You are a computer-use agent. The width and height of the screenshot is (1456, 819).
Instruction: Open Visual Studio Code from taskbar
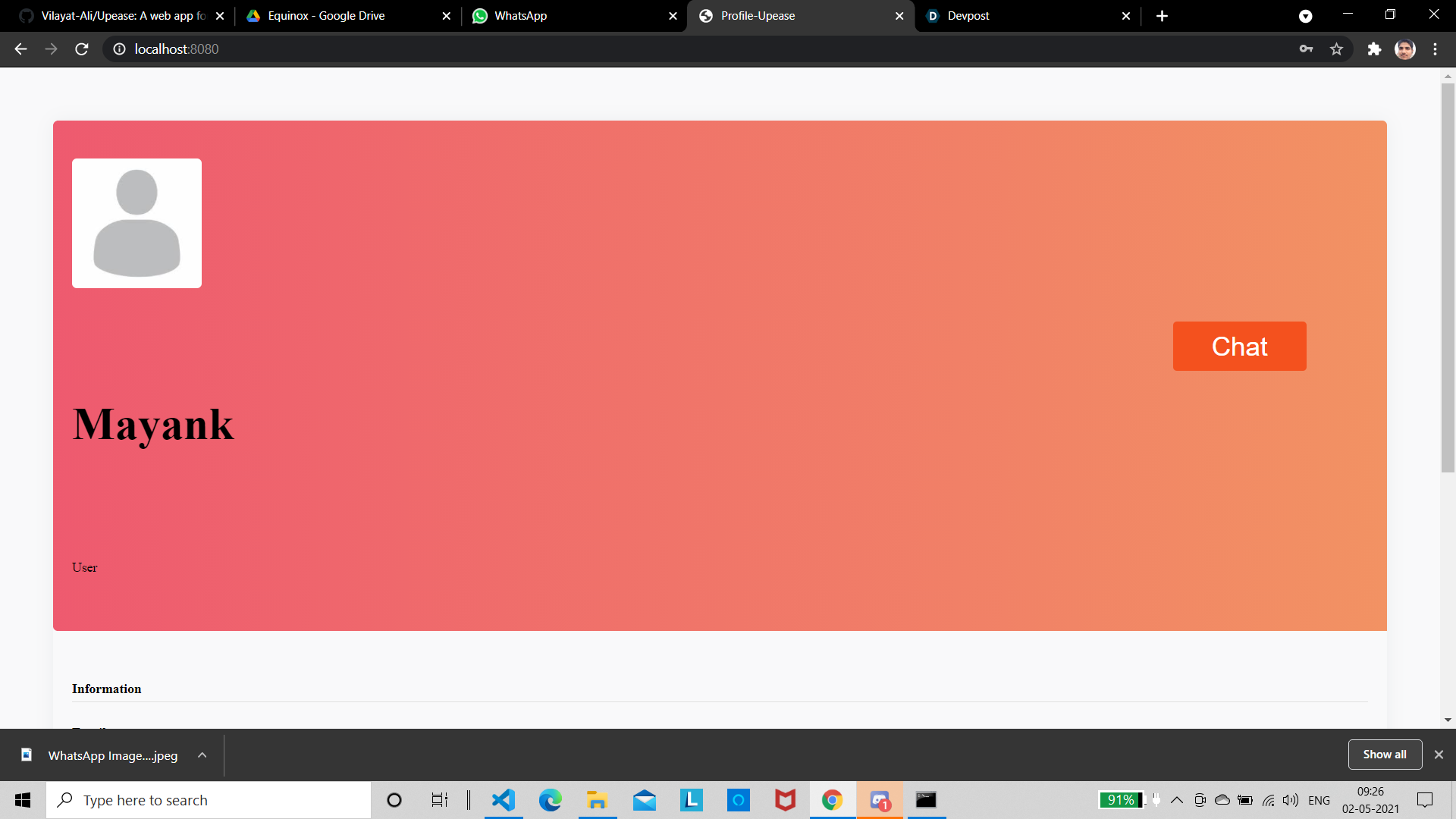pos(503,800)
